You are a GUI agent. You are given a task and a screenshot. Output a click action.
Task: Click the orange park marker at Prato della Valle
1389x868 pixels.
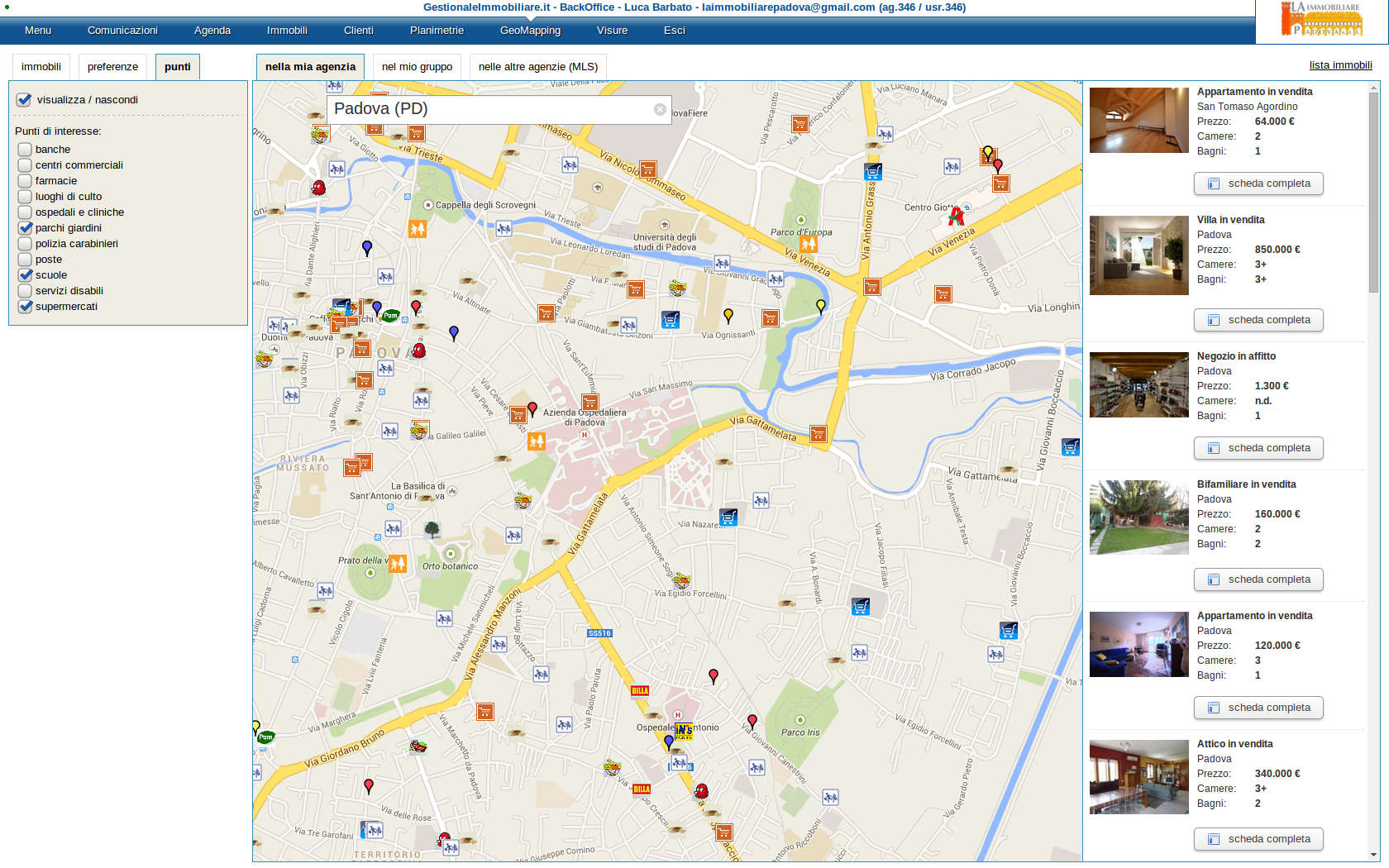point(398,564)
